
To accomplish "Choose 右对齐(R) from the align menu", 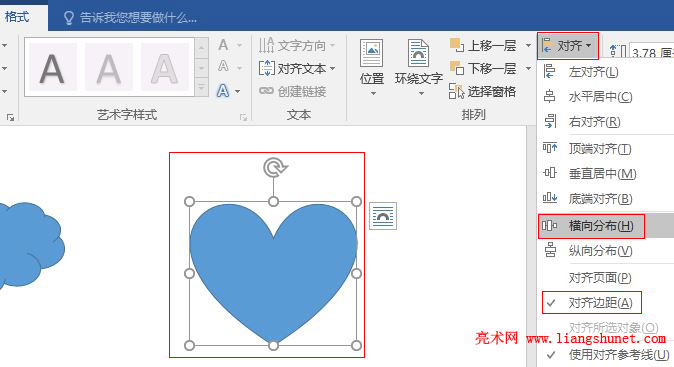I will [605, 122].
